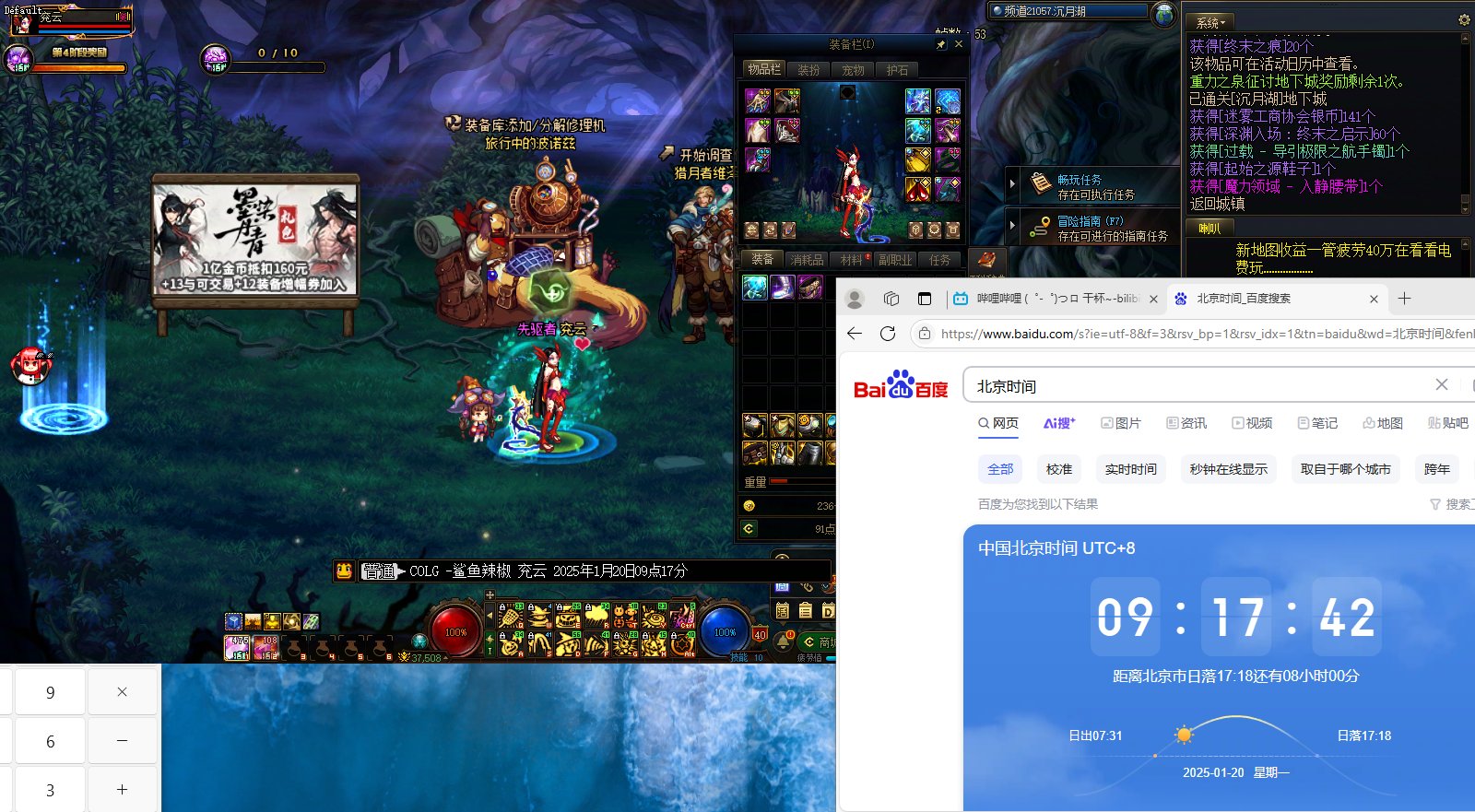
Task: Click the 冒险指南 route icon
Action: click(x=1041, y=226)
